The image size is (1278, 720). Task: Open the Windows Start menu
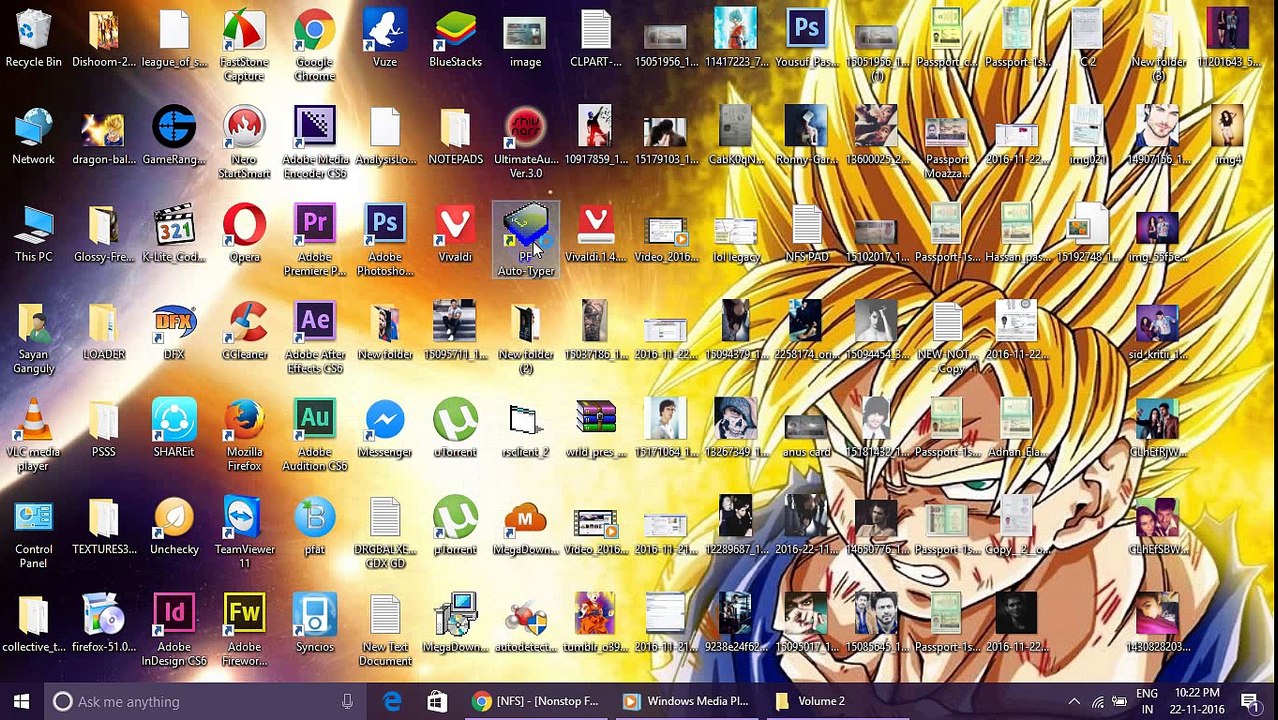(x=21, y=701)
